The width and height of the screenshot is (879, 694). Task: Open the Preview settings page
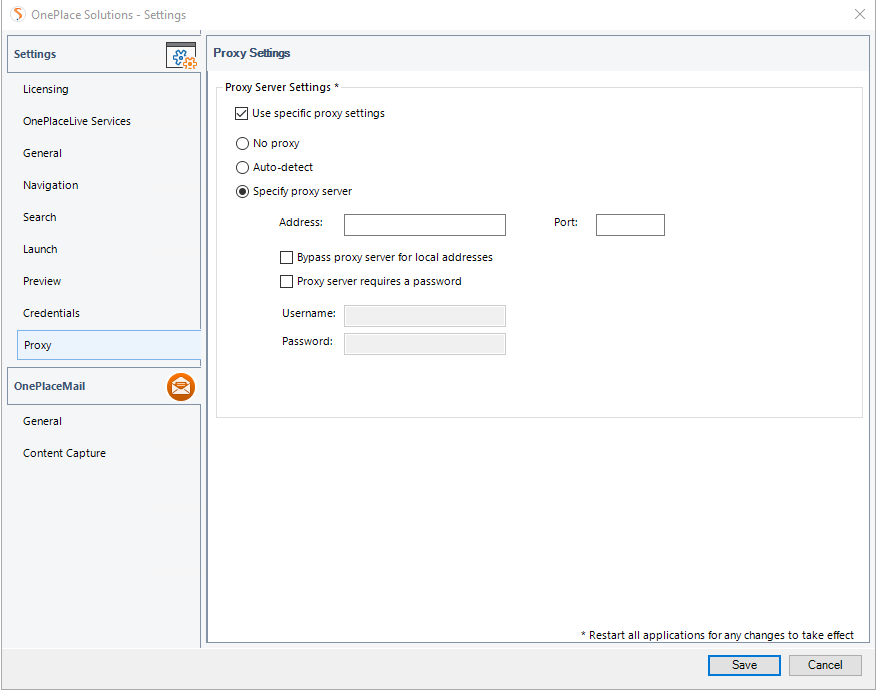(42, 281)
